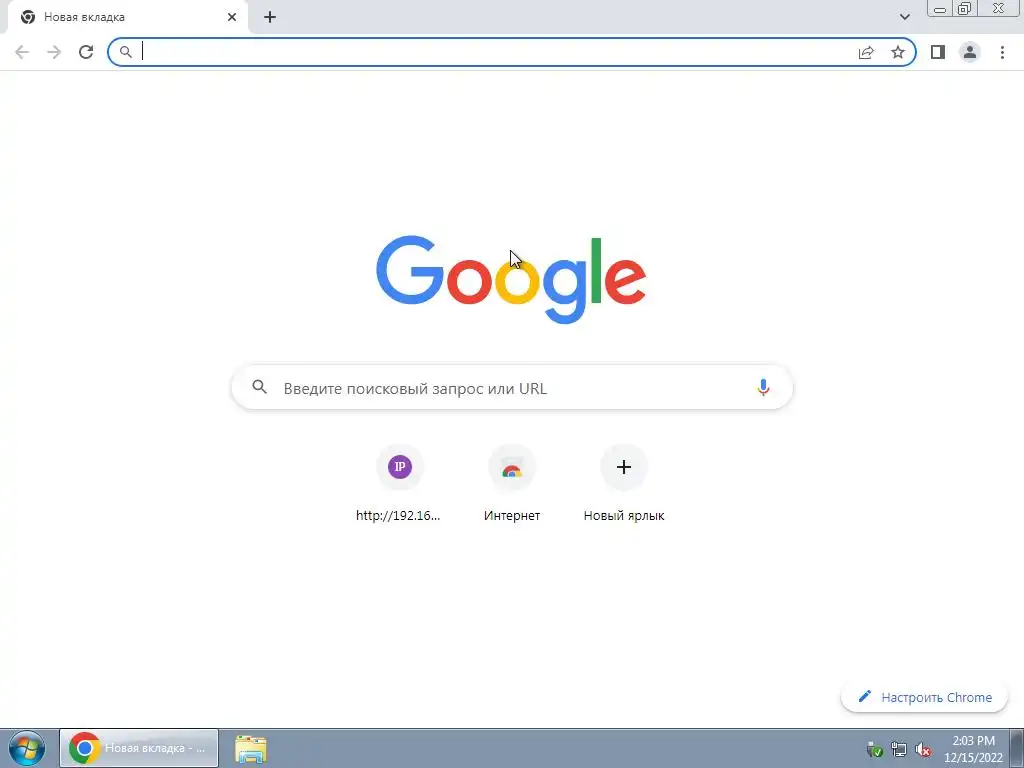Click the Show desktop strip

pos(1017,748)
